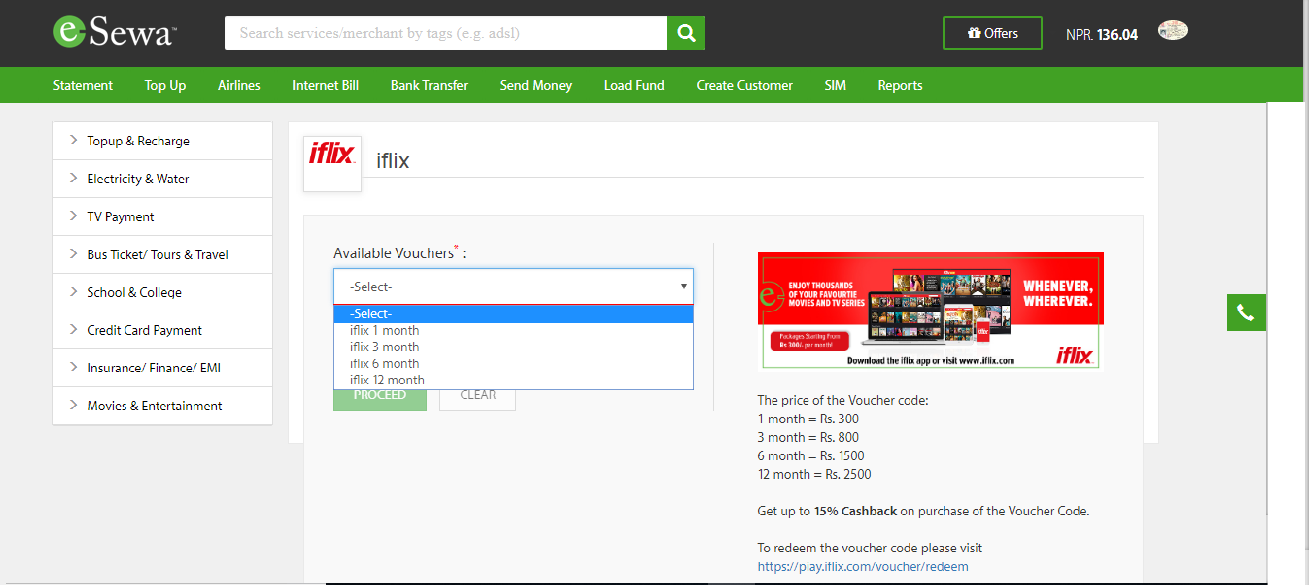
Task: Choose iflix 12 month voucher option
Action: (513, 380)
